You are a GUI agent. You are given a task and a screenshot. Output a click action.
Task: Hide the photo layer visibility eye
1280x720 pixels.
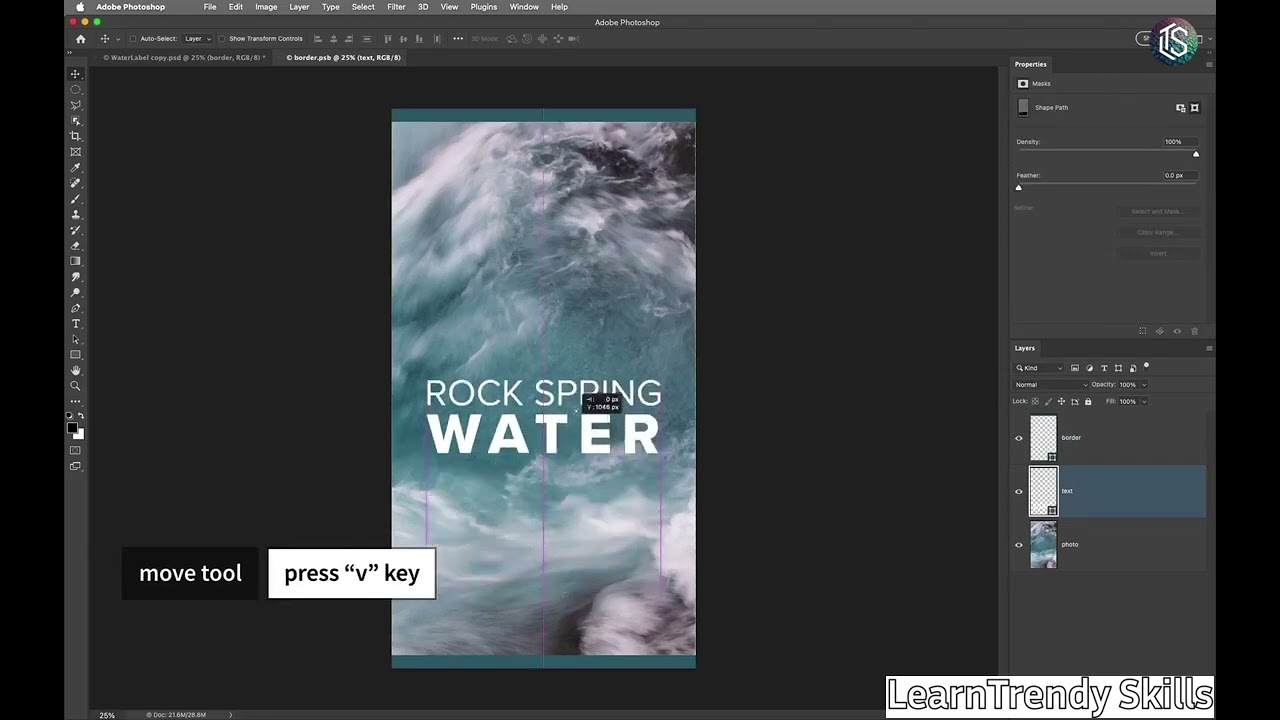[1019, 545]
